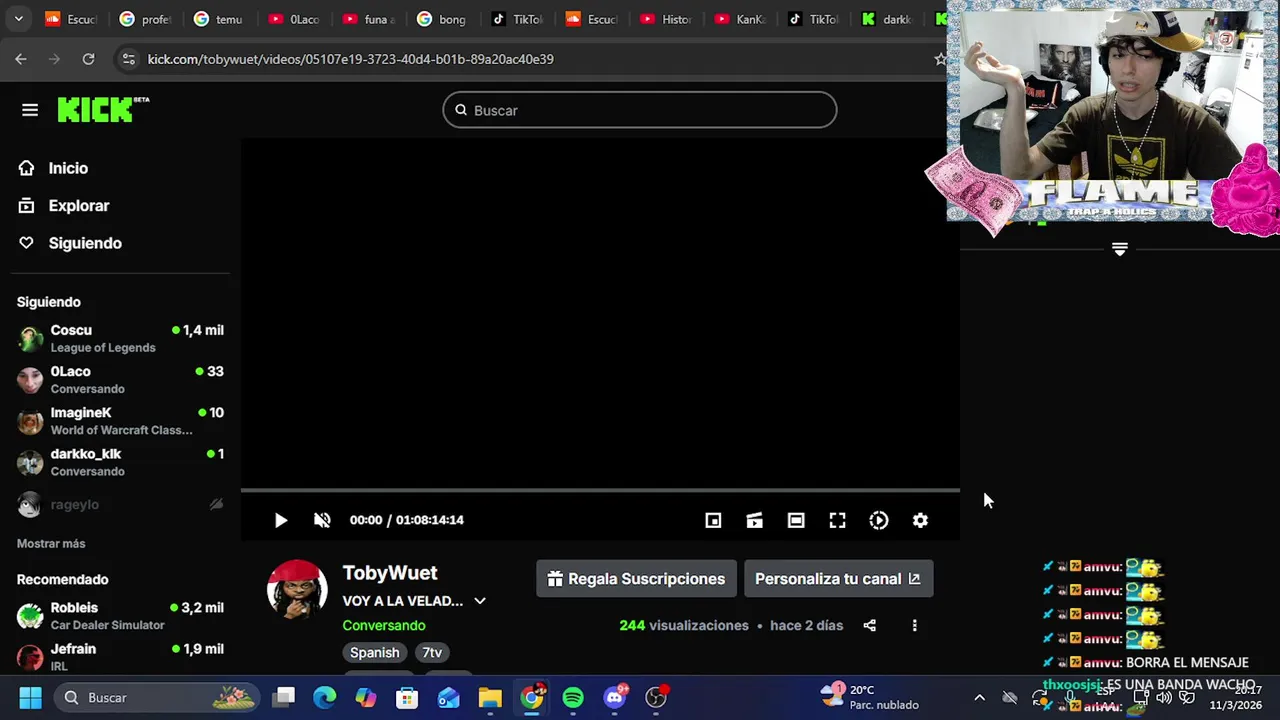
Task: Click the KICK beta logo
Action: pos(103,109)
